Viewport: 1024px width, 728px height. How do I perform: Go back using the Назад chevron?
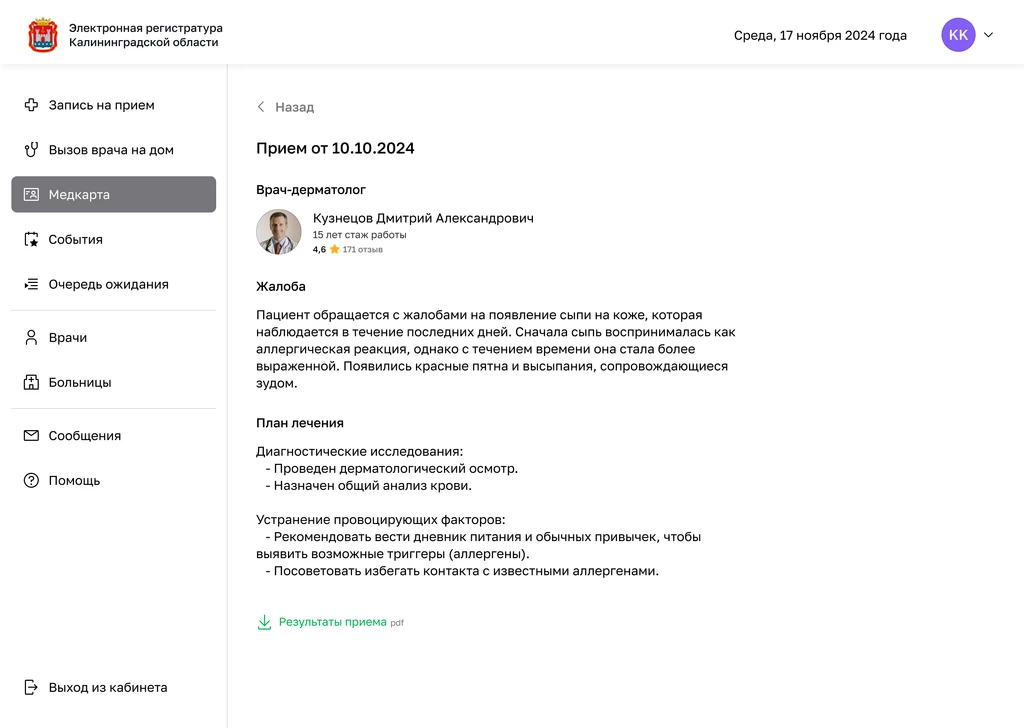tap(262, 107)
